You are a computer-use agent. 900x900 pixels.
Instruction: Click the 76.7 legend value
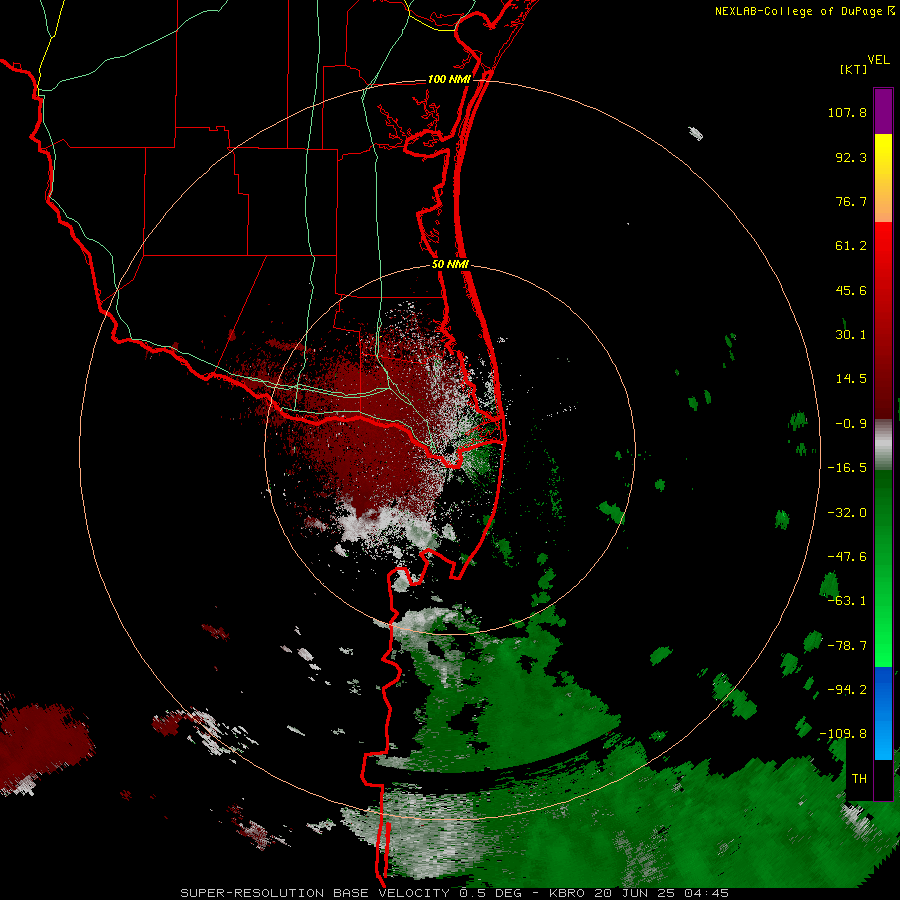pos(851,201)
